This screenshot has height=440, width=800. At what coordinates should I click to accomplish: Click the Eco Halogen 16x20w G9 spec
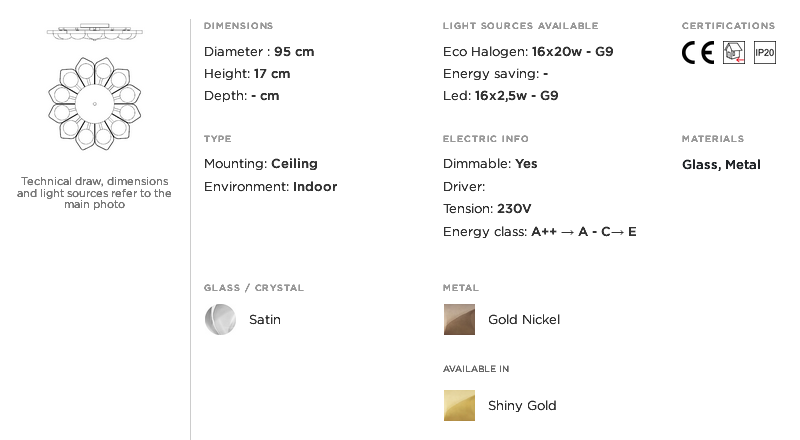point(528,52)
